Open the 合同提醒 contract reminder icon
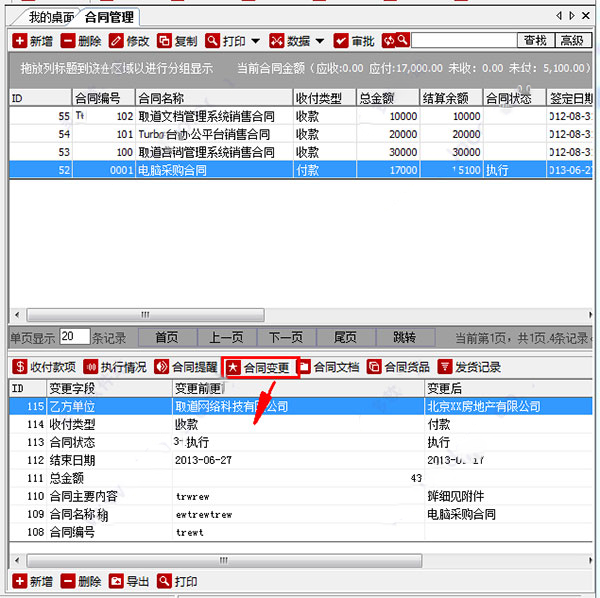600x598 pixels. pos(161,367)
